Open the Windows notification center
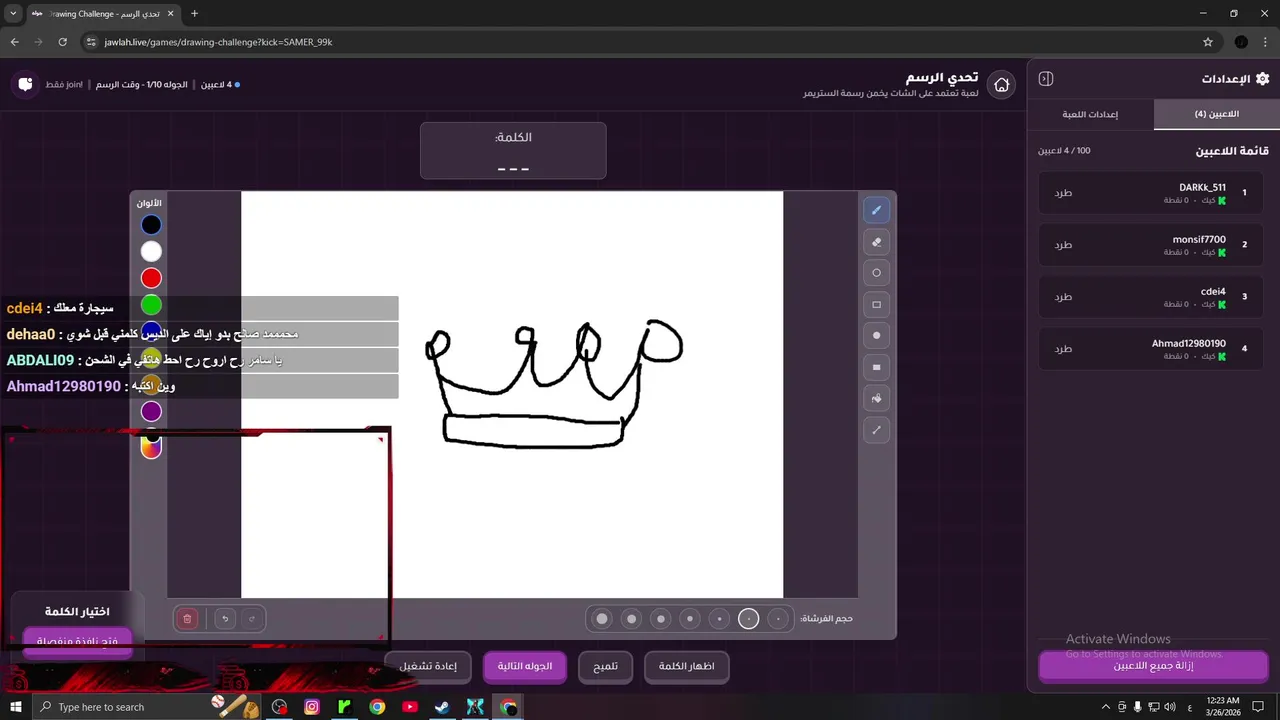The height and width of the screenshot is (720, 1280). pyautogui.click(x=1258, y=707)
